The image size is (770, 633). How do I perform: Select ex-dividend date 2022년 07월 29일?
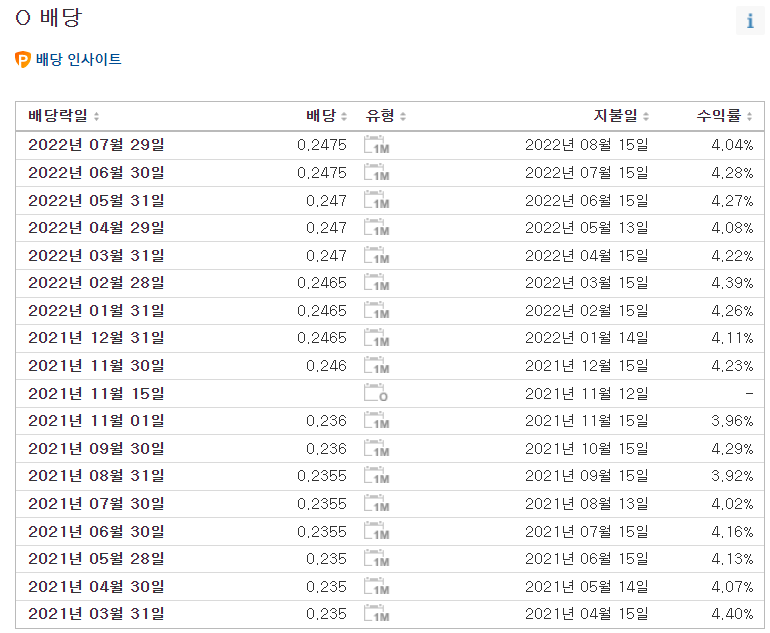pos(96,145)
